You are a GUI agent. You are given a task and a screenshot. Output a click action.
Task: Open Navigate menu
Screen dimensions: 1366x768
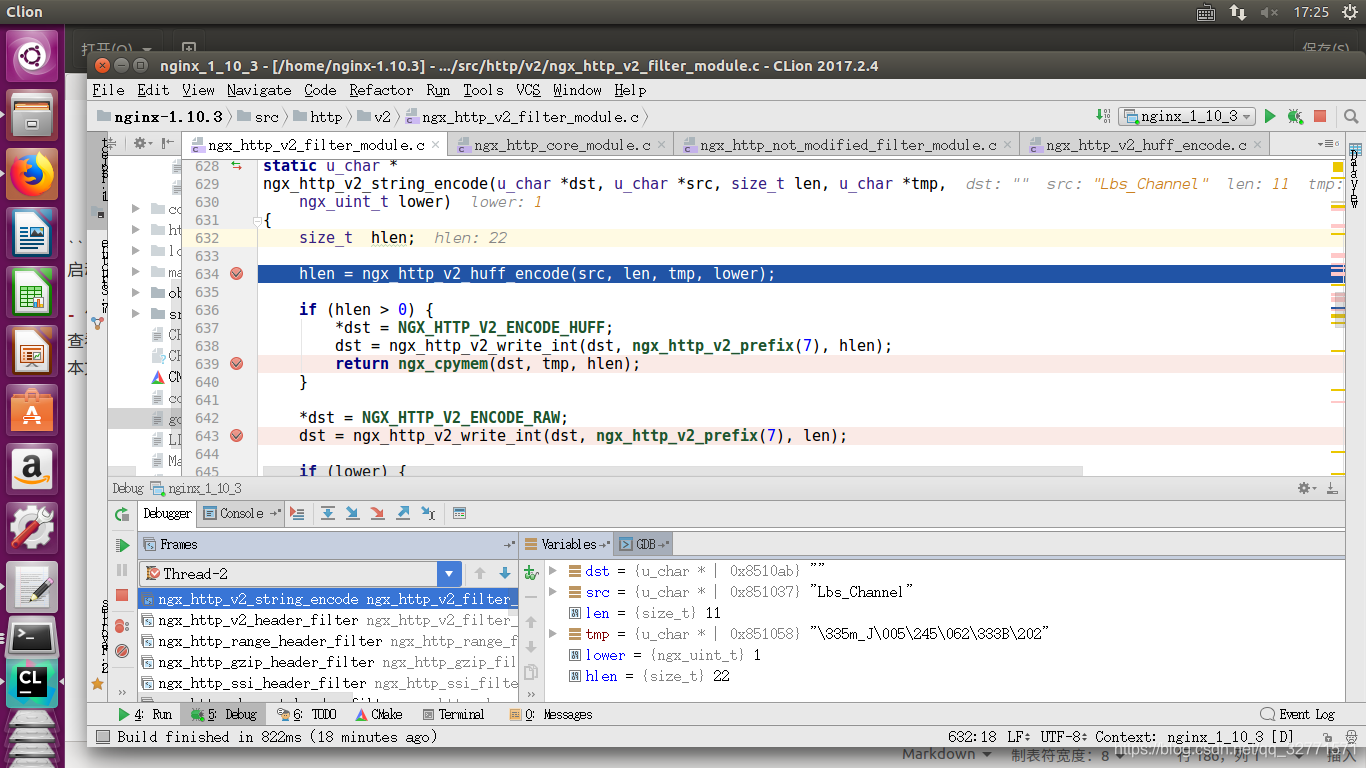pyautogui.click(x=259, y=90)
